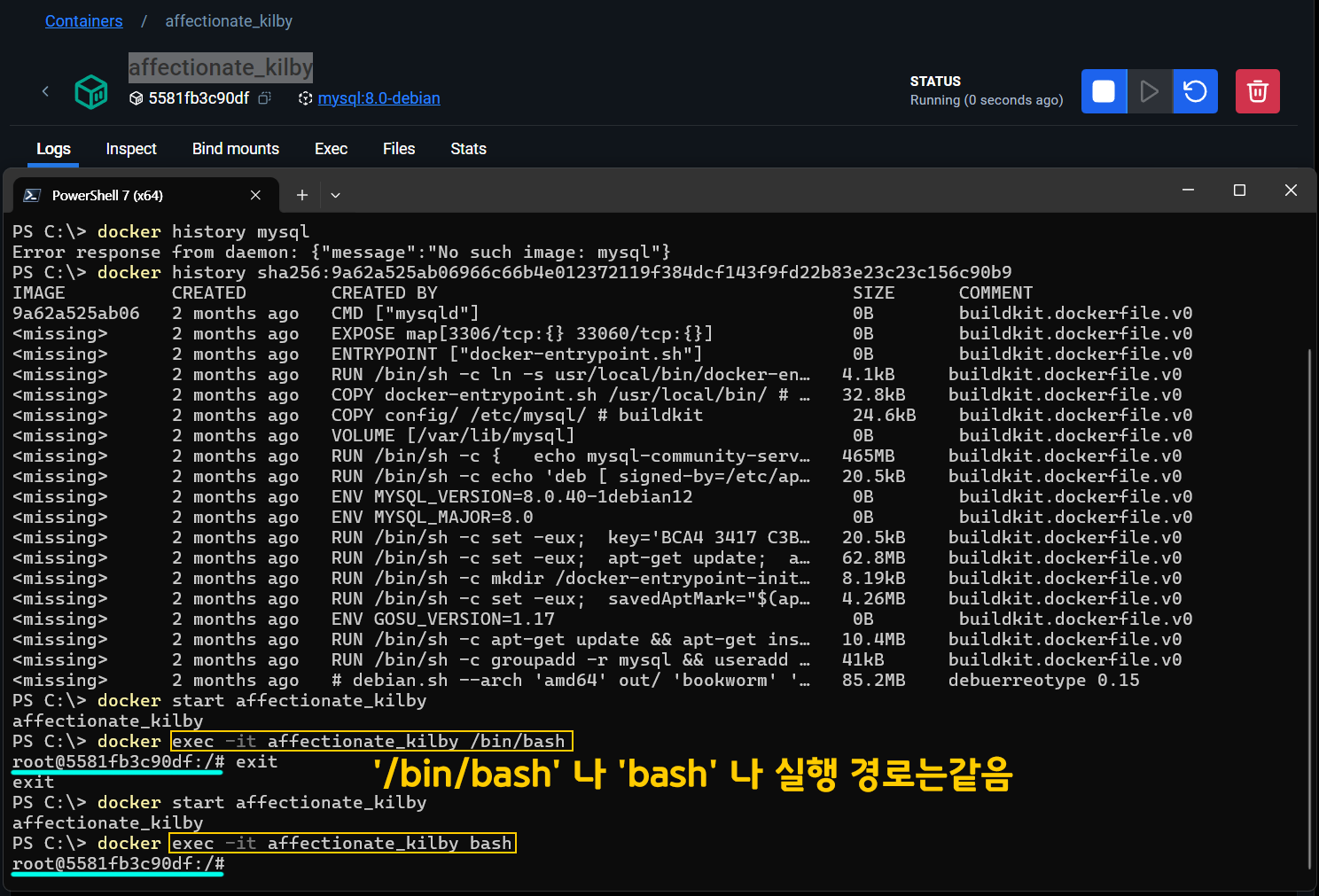
Task: Open the Bind mounts tab
Action: click(x=236, y=149)
